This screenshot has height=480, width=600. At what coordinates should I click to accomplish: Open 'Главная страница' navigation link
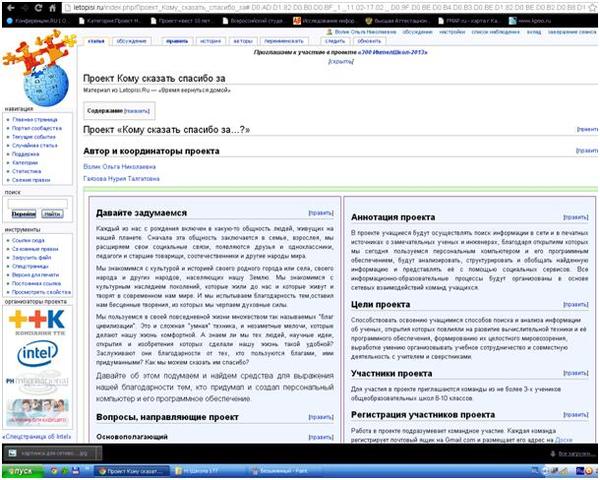[x=34, y=119]
